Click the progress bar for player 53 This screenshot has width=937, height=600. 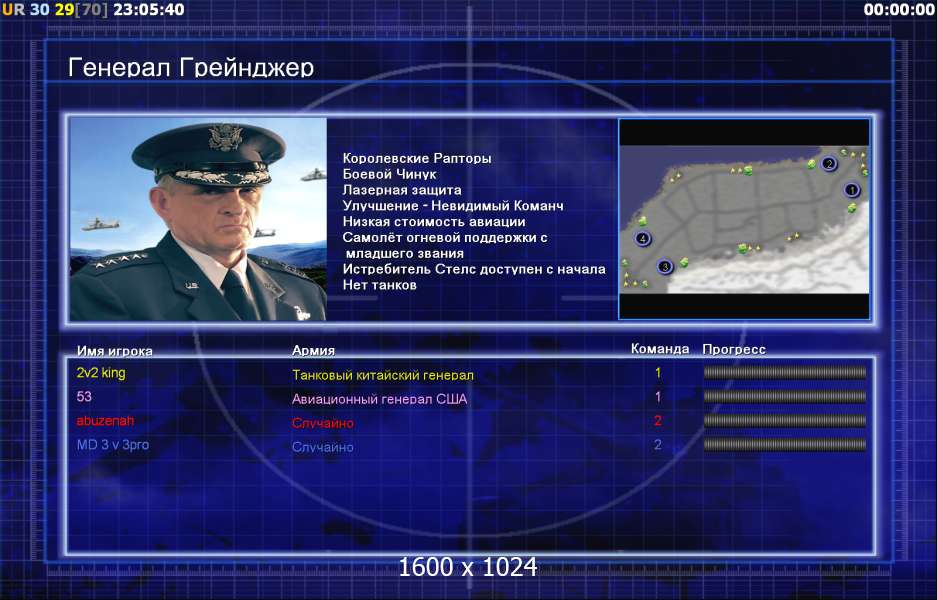pyautogui.click(x=785, y=397)
